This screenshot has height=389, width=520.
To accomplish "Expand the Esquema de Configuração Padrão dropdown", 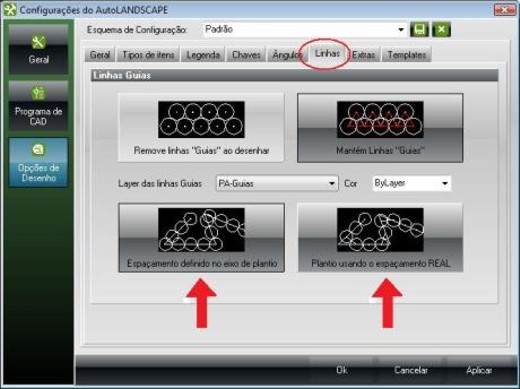I will tap(305, 30).
